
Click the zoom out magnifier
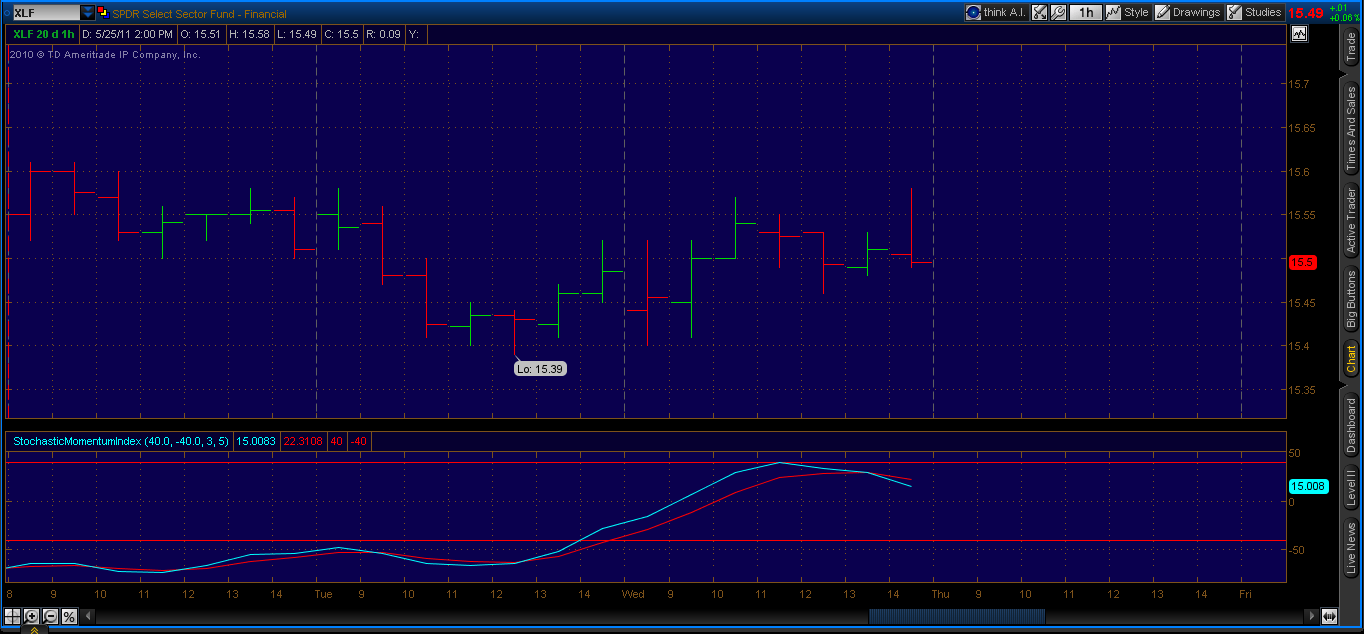[50, 616]
